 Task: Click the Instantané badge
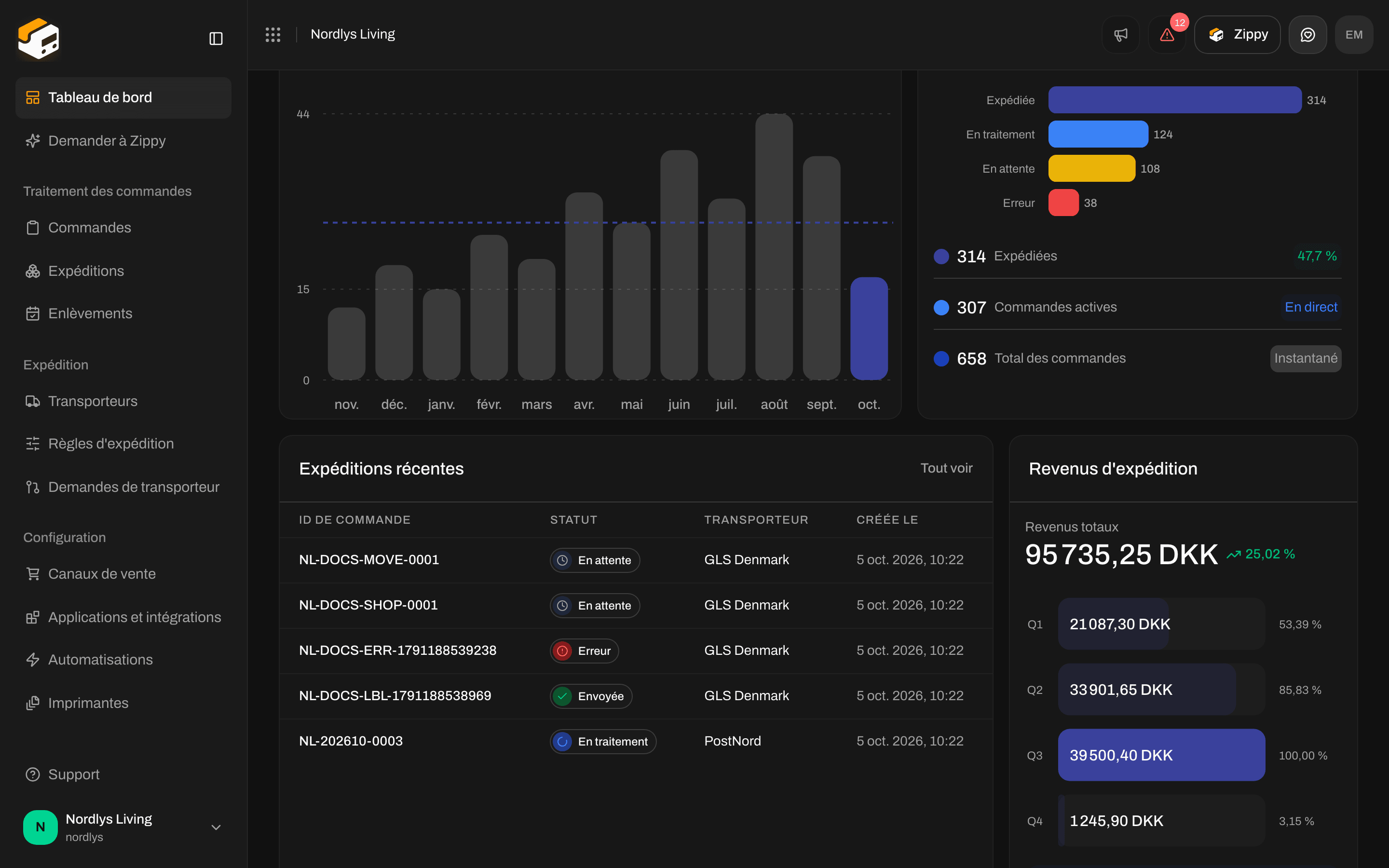pos(1305,358)
